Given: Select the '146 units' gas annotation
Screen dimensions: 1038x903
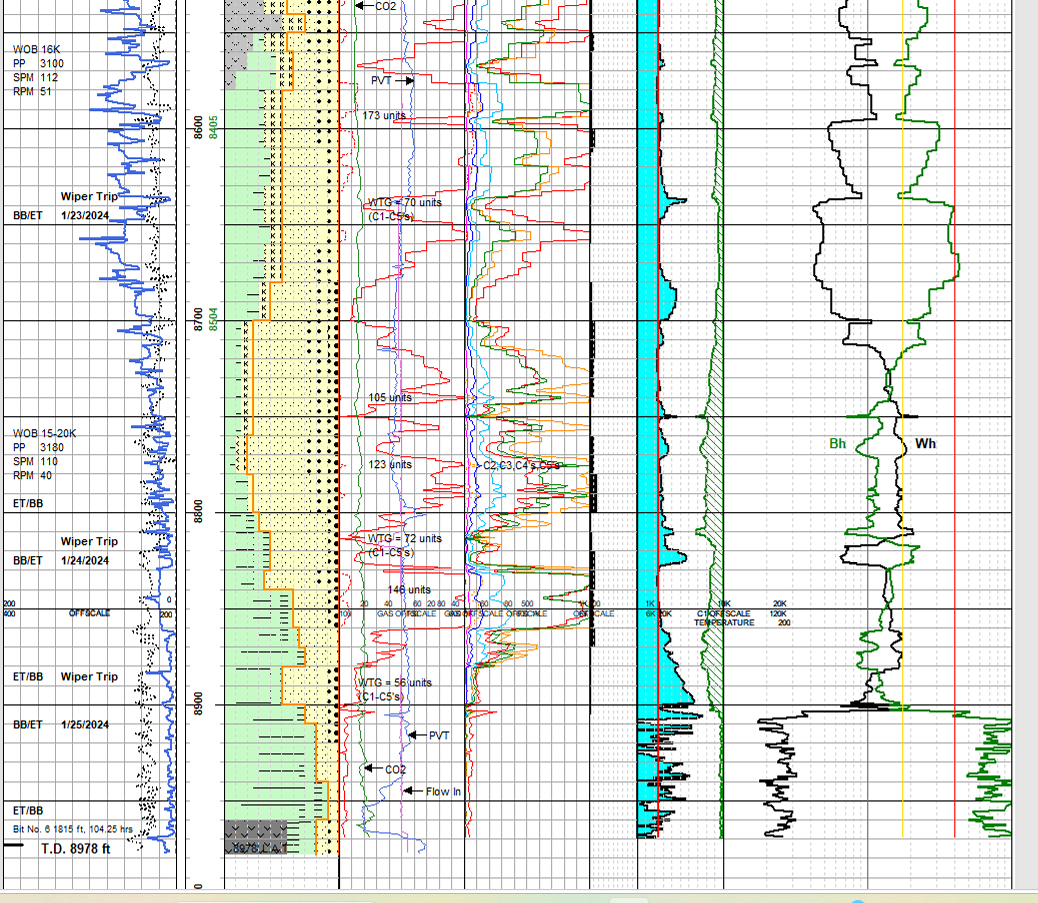Looking at the screenshot, I should (x=409, y=589).
